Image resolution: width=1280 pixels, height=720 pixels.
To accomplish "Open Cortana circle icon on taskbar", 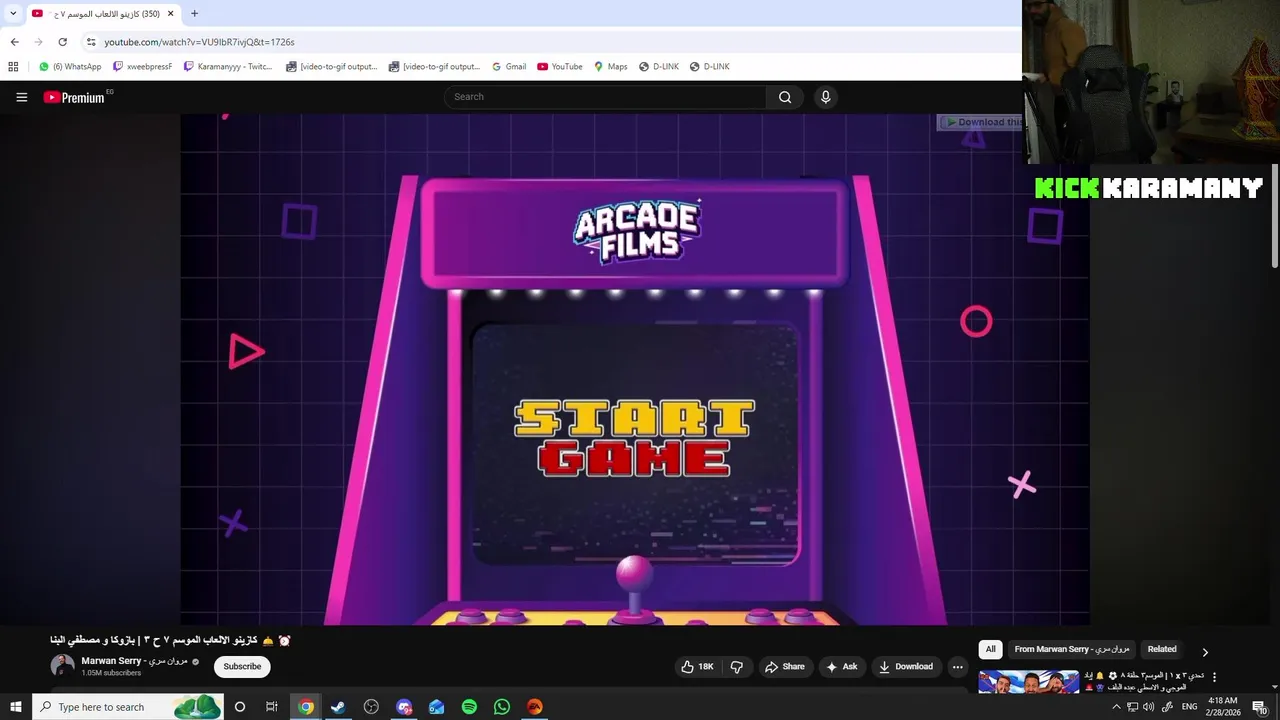I will tap(239, 707).
